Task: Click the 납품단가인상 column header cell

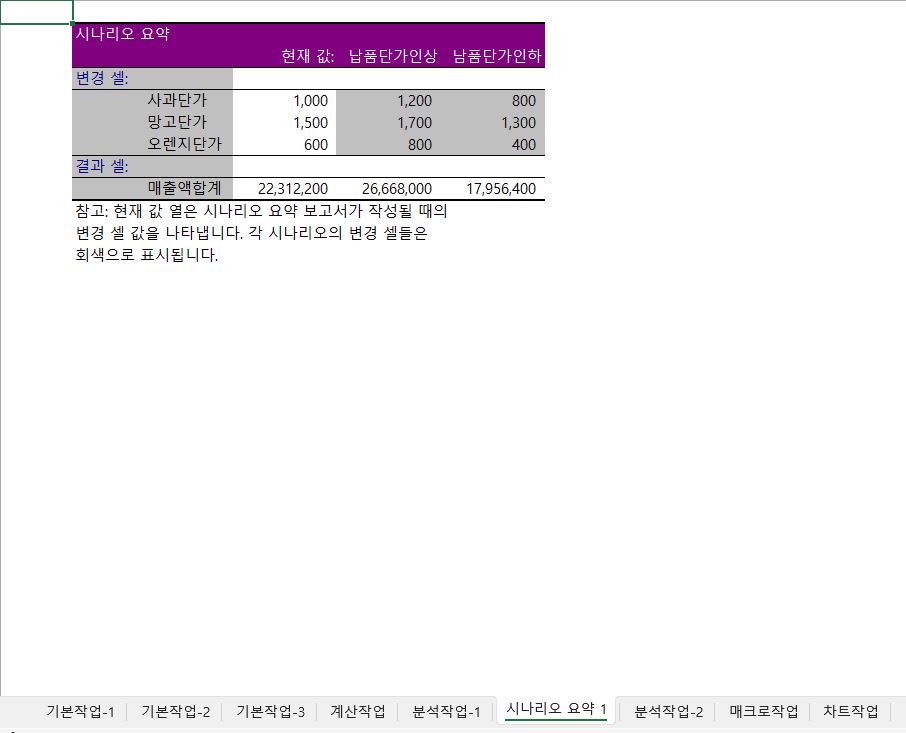Action: click(x=392, y=56)
